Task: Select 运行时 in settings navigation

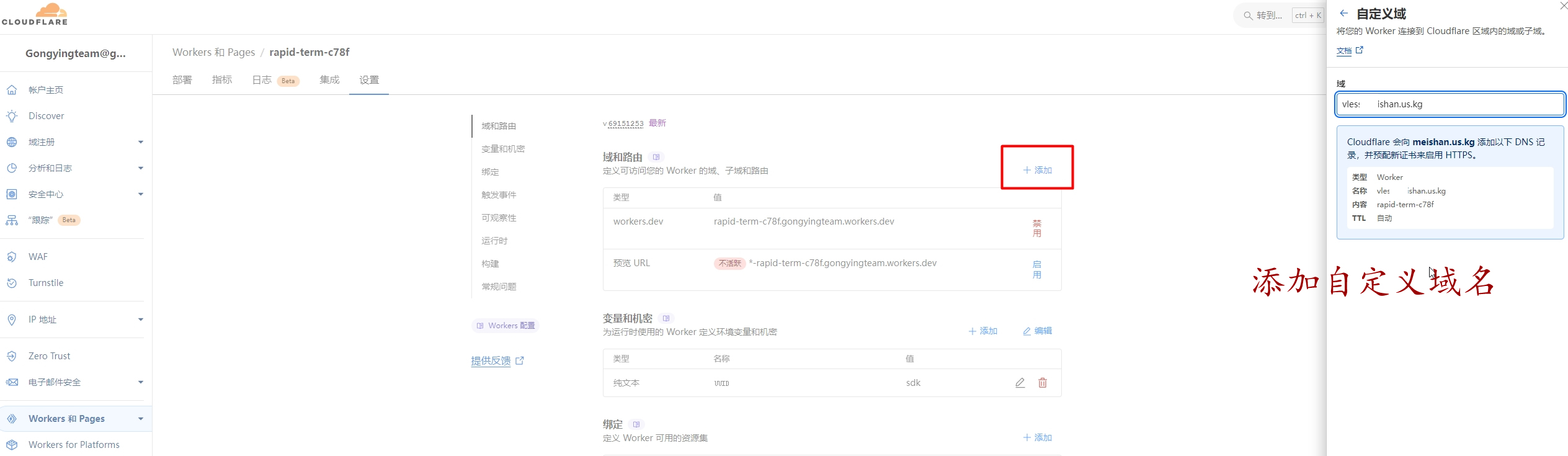Action: pos(494,241)
